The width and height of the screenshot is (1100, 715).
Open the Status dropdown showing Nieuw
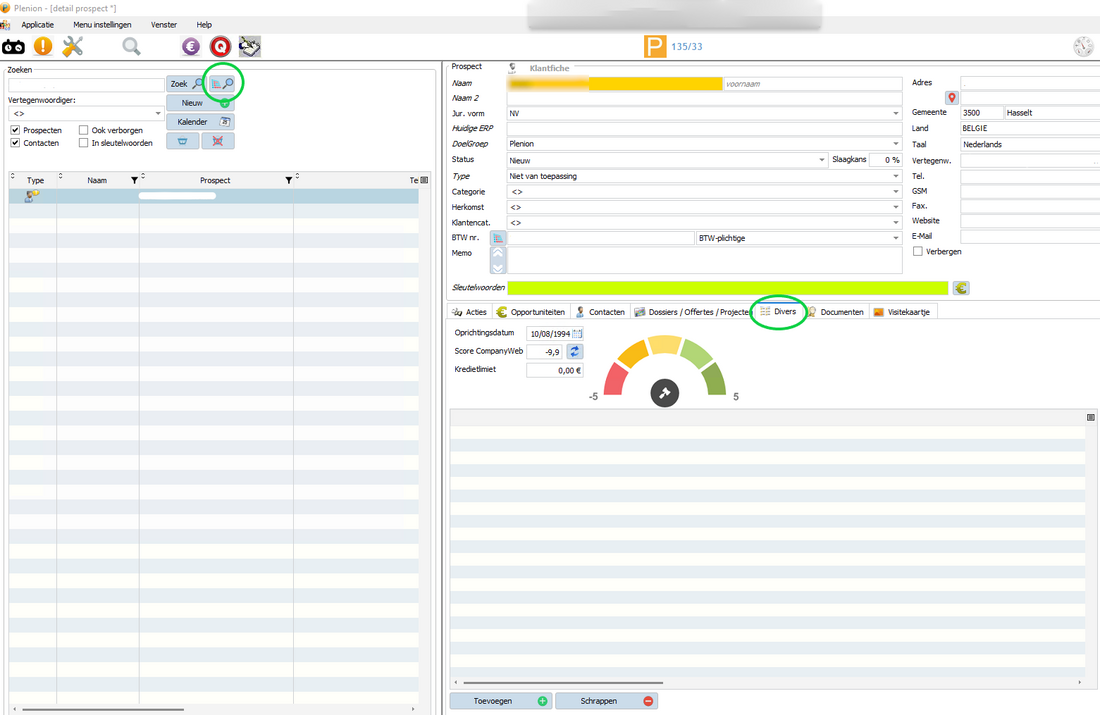tap(822, 160)
